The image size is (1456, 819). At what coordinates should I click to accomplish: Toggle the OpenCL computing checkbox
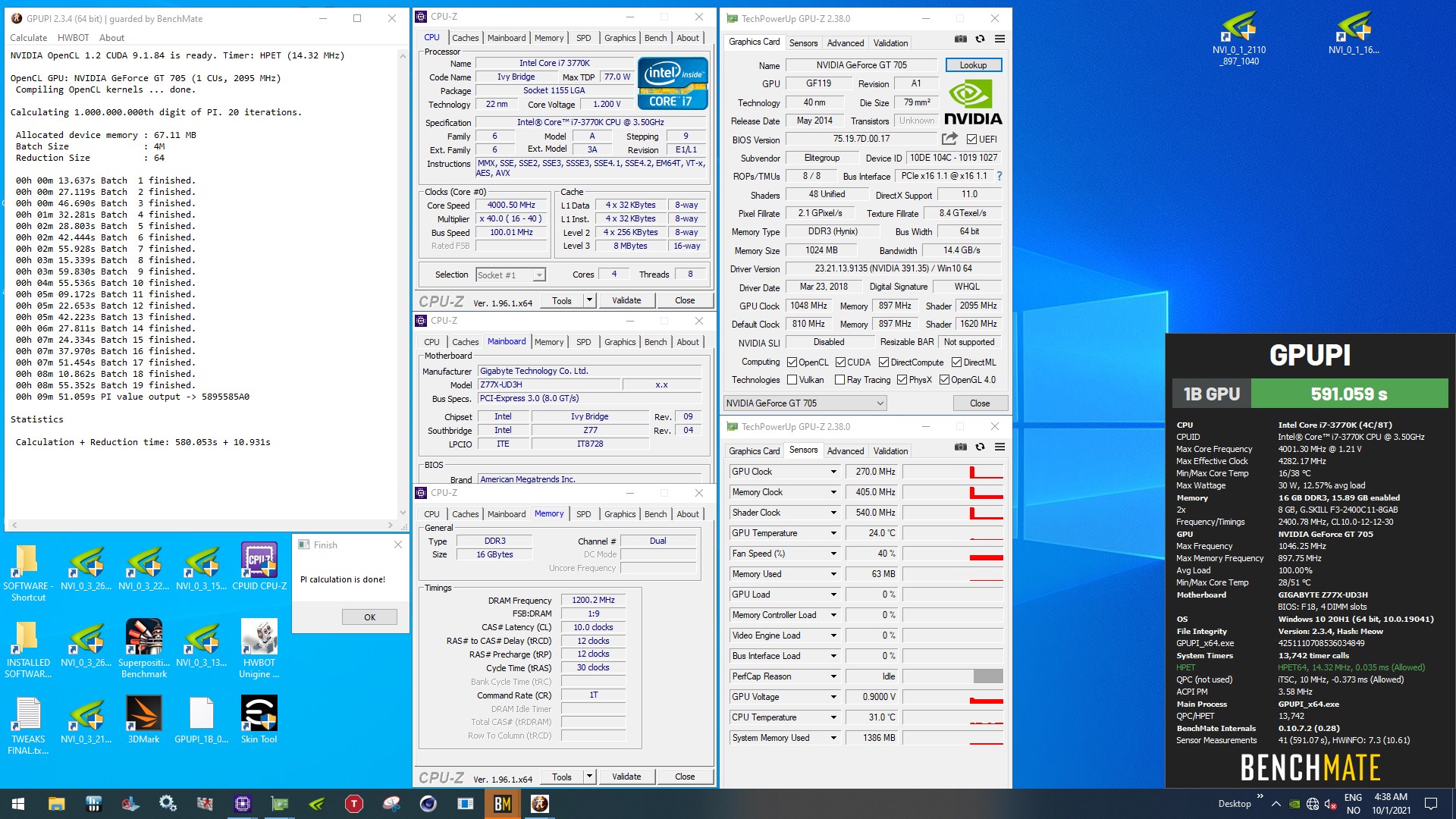click(x=792, y=362)
